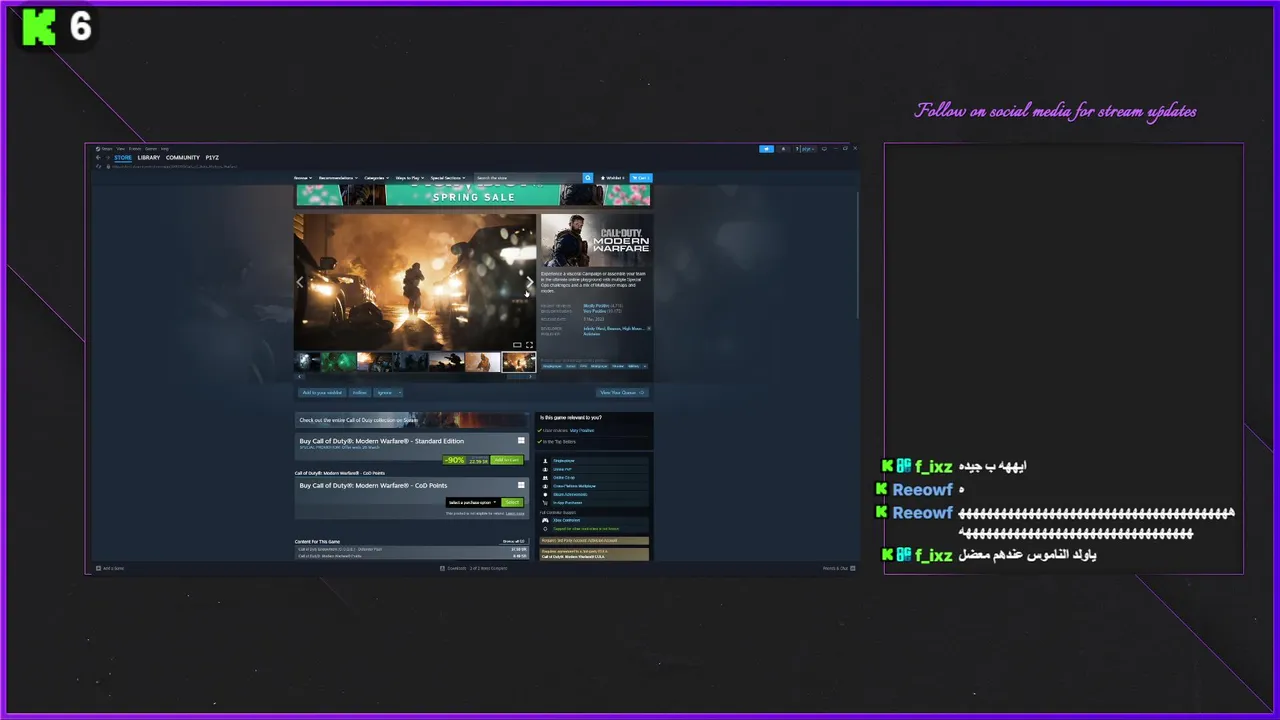Click the In-App Purchases cart icon
Screen dimensions: 1280x720
tap(545, 503)
